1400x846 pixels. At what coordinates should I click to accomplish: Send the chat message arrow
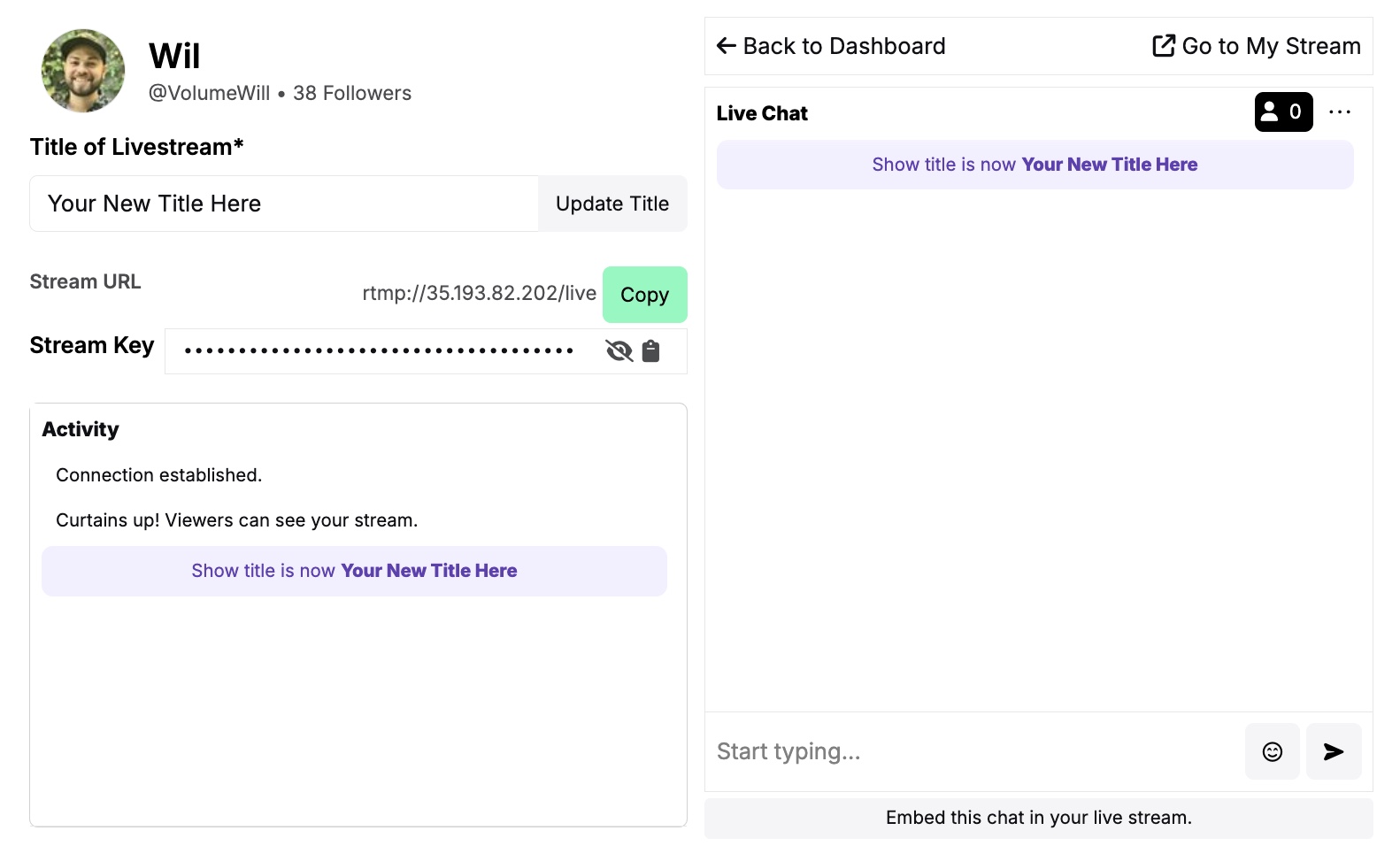1334,751
